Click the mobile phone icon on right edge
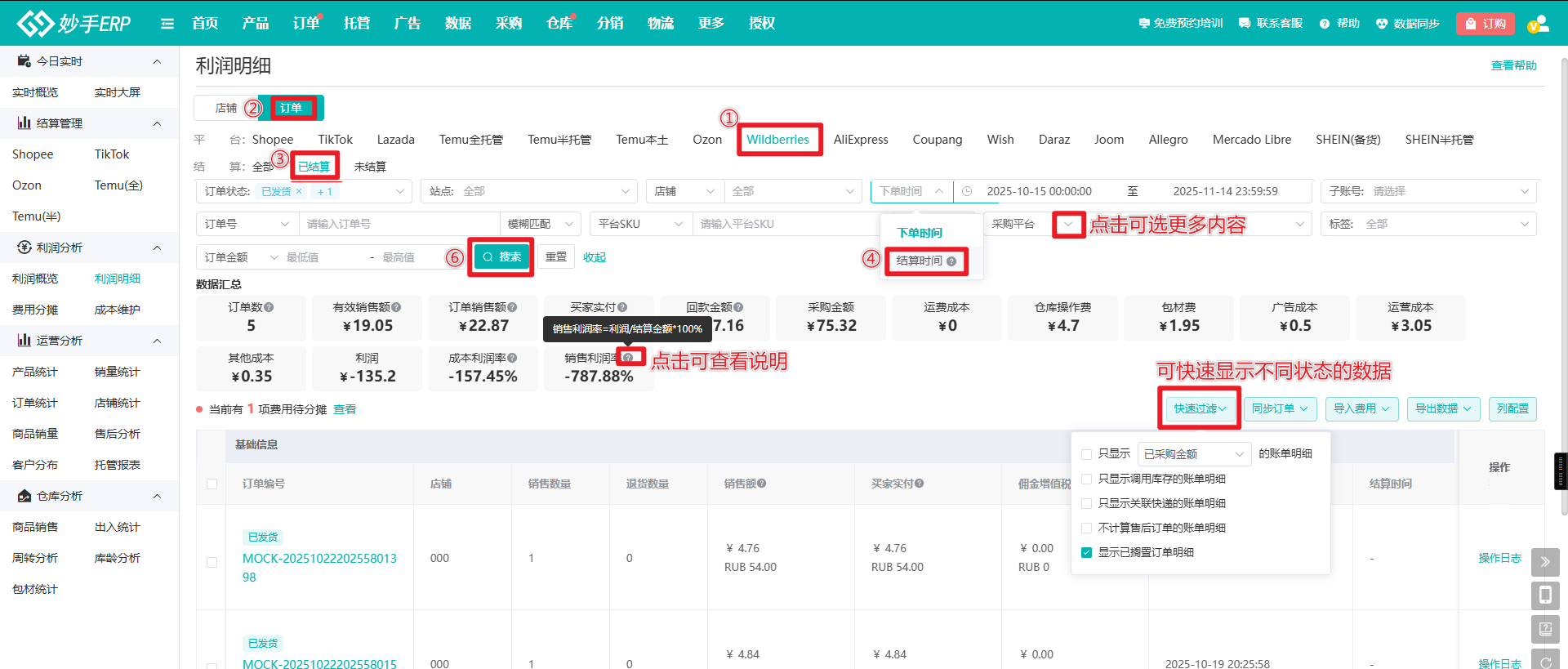Viewport: 1568px width, 669px height. pyautogui.click(x=1545, y=595)
